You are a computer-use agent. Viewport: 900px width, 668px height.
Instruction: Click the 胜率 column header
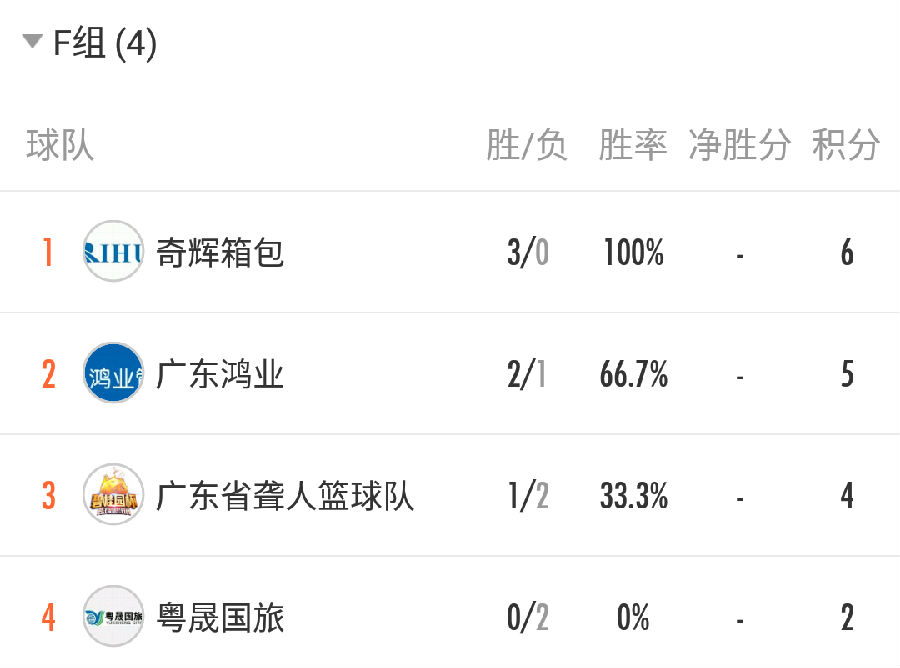point(633,145)
